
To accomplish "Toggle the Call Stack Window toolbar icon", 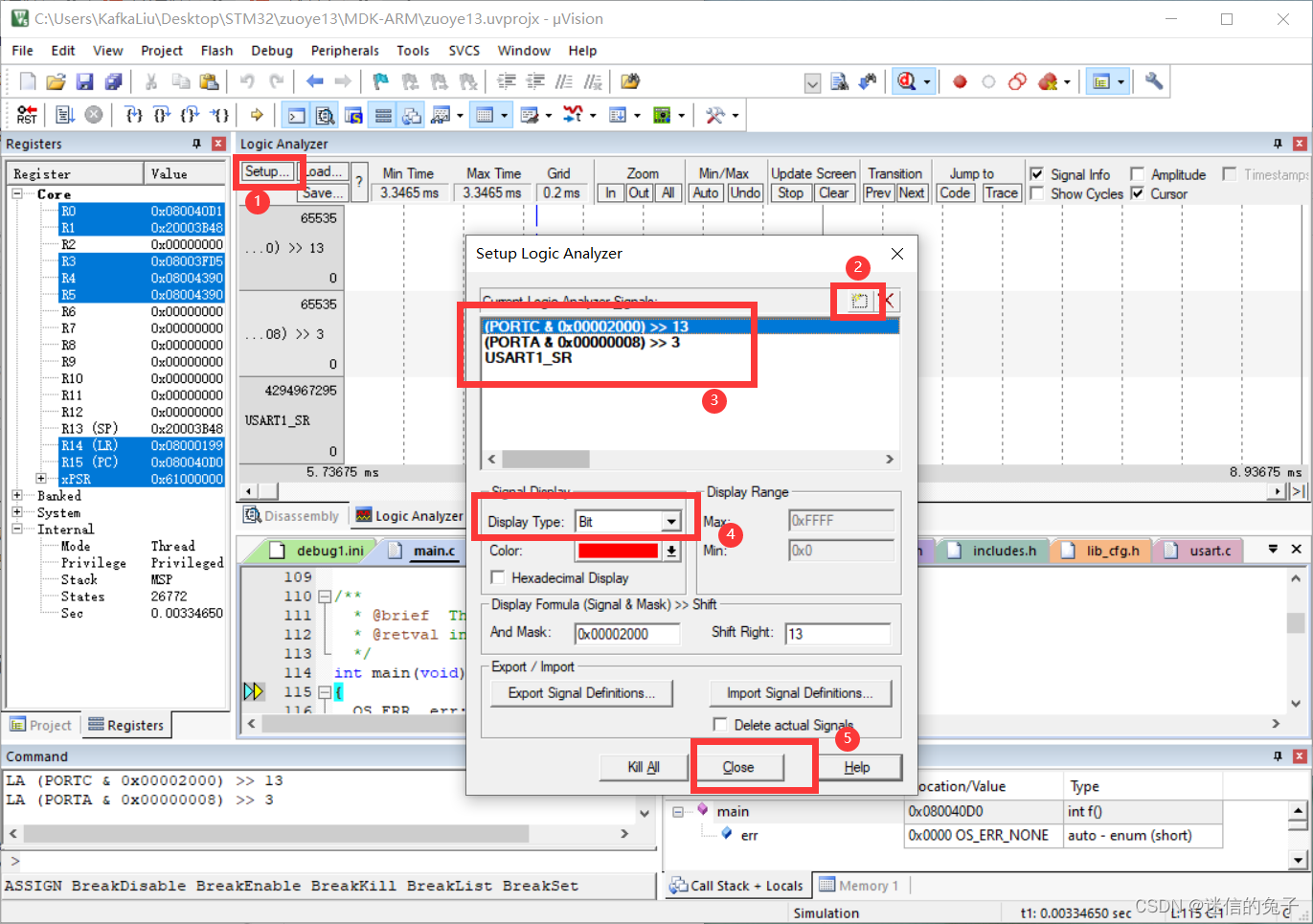I will tap(412, 116).
